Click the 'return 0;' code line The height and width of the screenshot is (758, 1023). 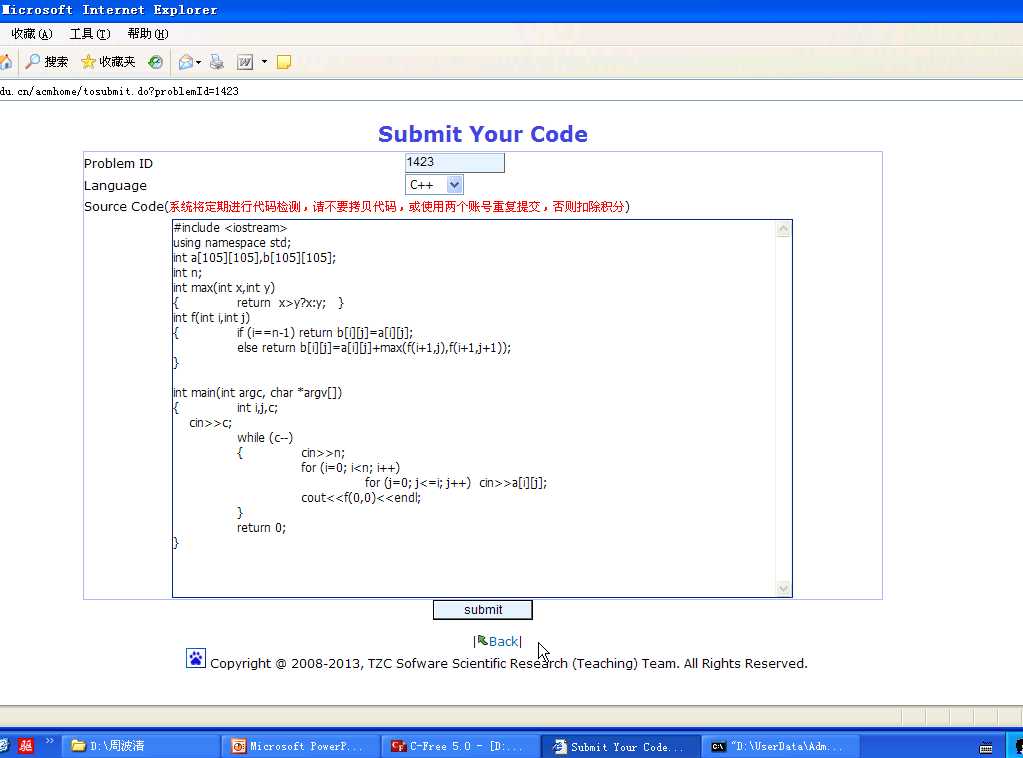(x=262, y=528)
